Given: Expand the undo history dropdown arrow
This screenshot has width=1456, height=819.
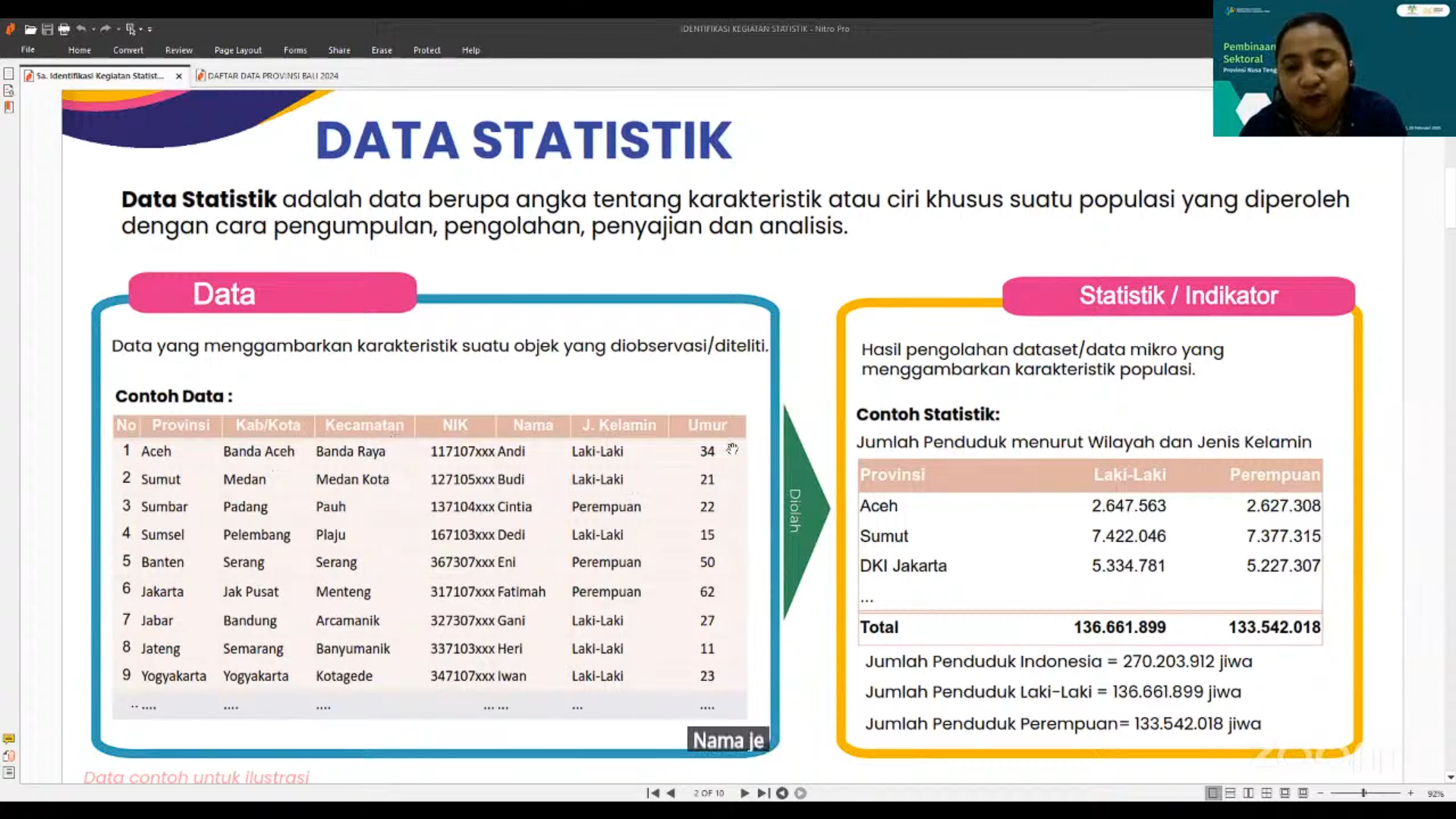Looking at the screenshot, I should coord(93,30).
